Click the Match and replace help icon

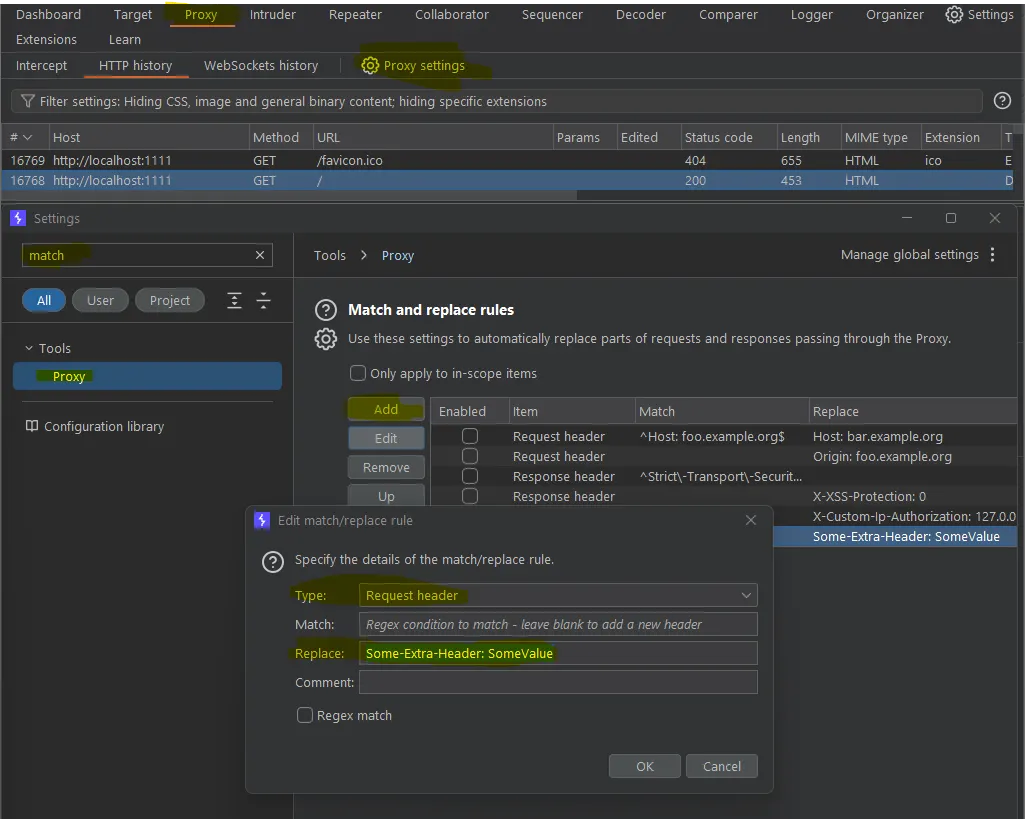click(x=326, y=310)
